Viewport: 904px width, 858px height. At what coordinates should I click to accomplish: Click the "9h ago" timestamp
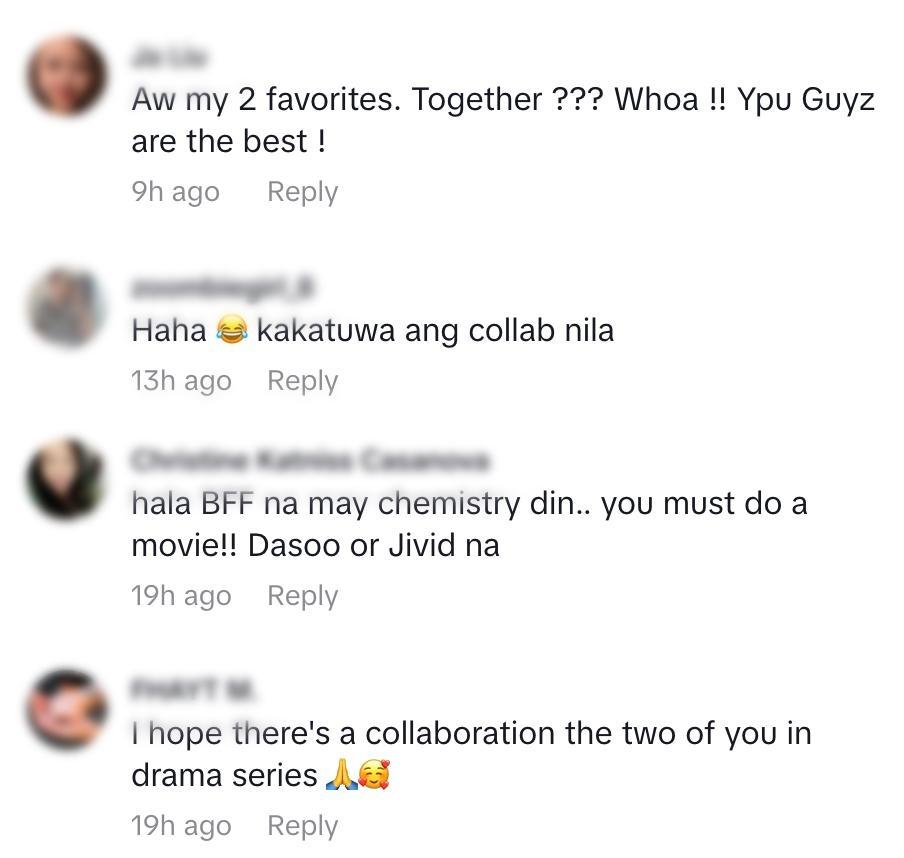point(176,192)
